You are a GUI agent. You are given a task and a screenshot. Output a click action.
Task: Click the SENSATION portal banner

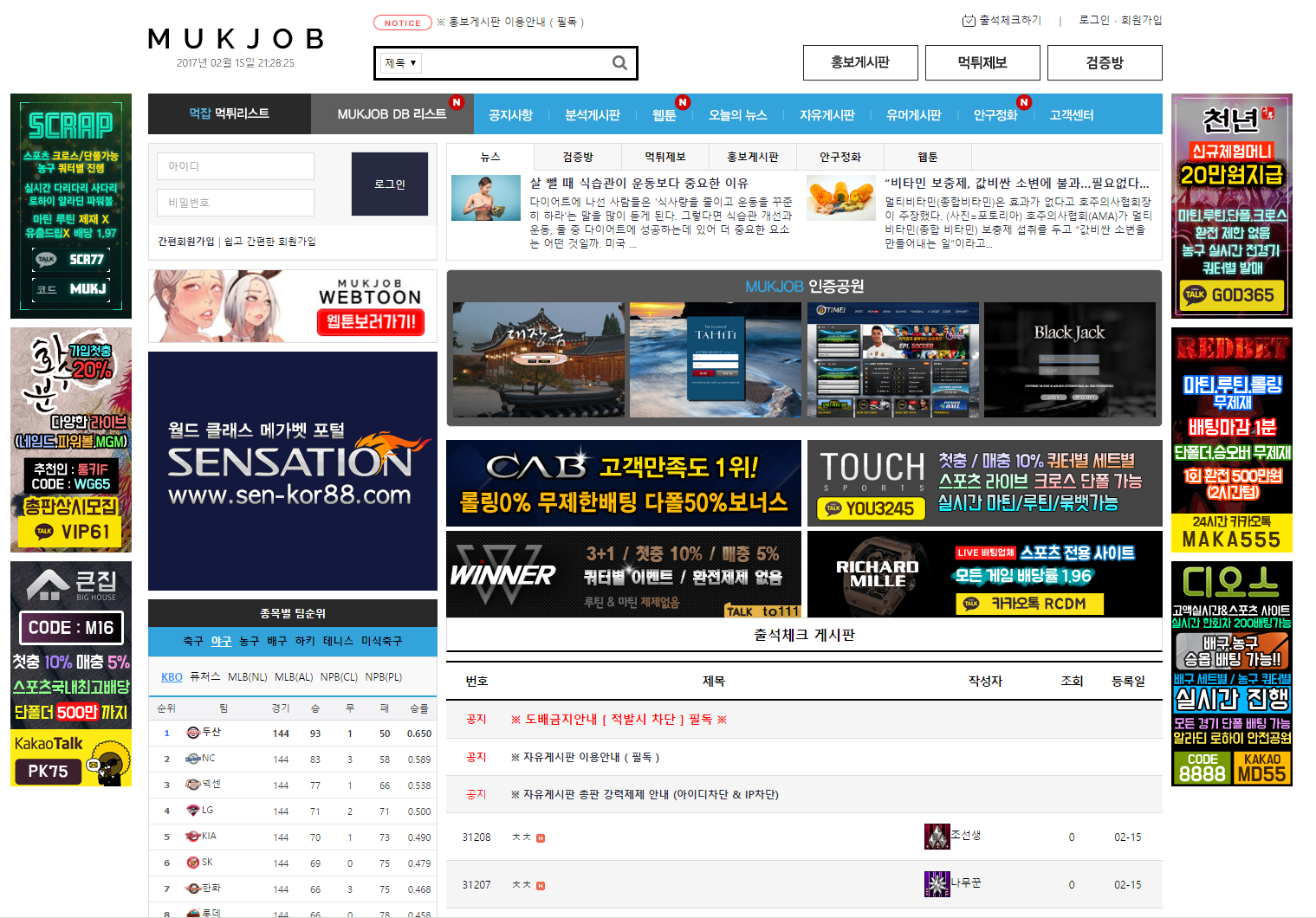tap(293, 471)
